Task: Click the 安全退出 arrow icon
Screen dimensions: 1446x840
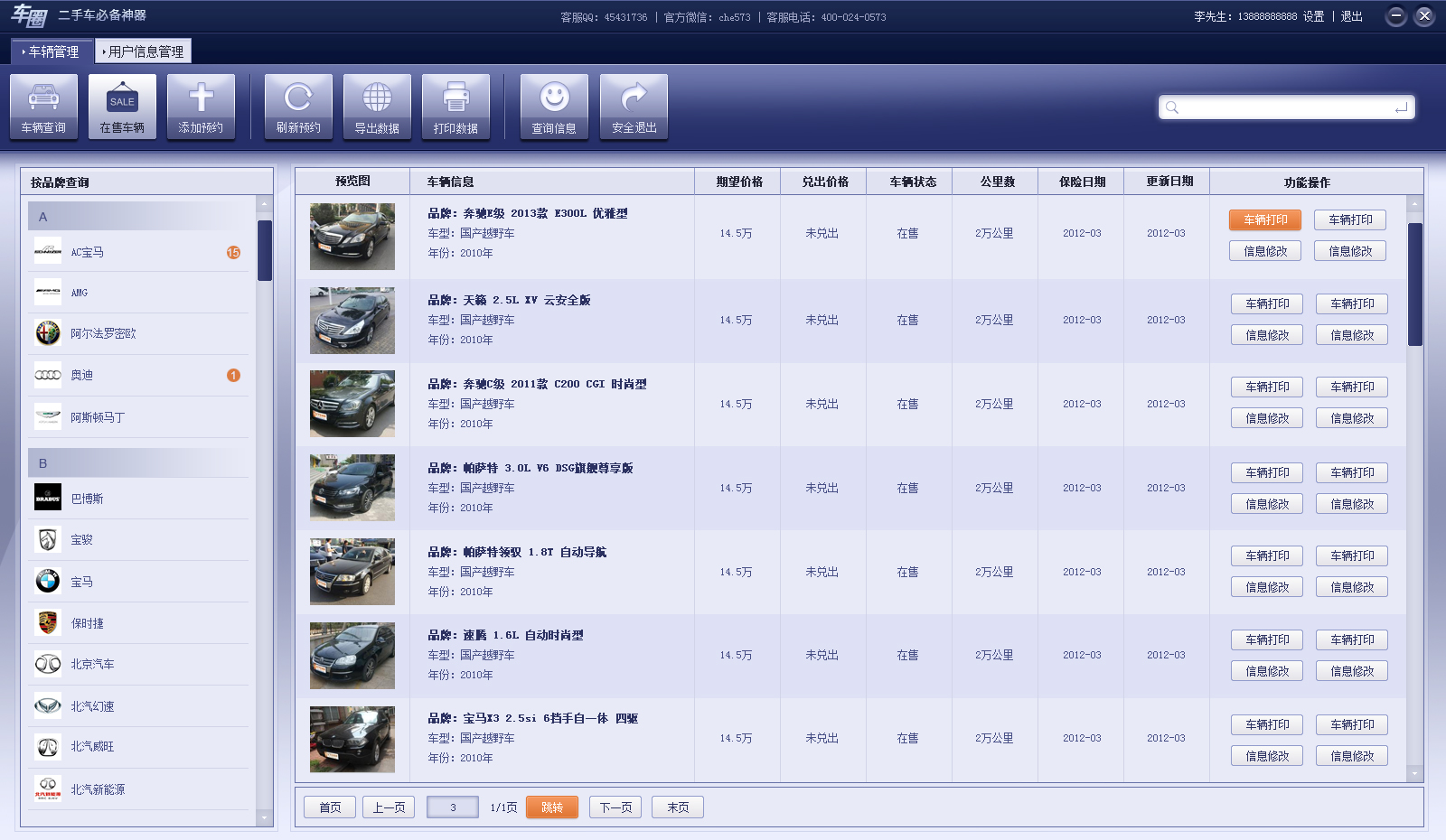Action: pos(634,107)
